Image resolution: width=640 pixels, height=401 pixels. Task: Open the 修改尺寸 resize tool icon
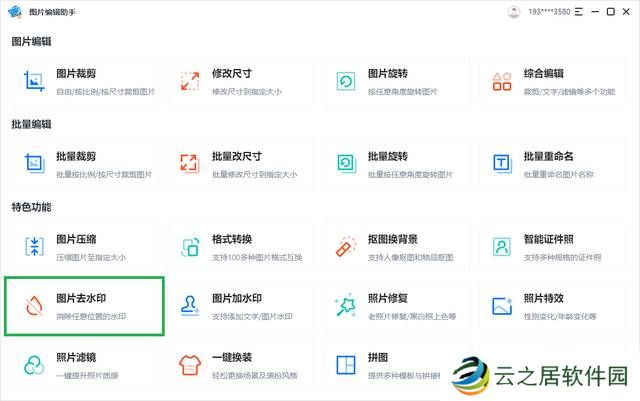[x=189, y=80]
